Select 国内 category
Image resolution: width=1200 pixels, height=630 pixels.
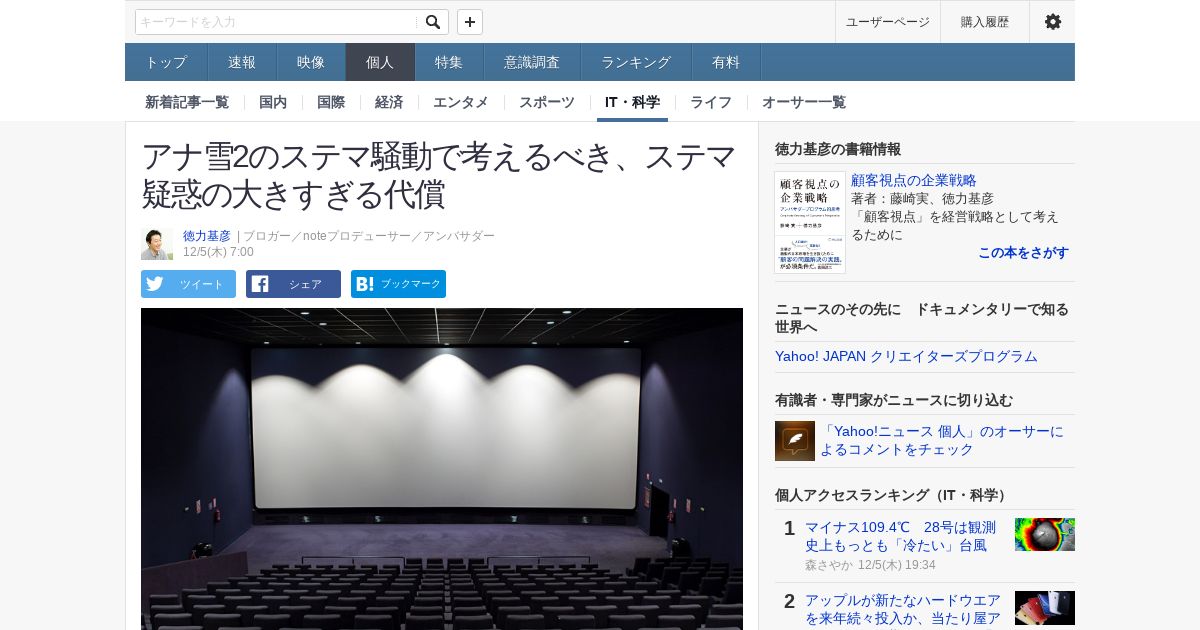(x=273, y=102)
